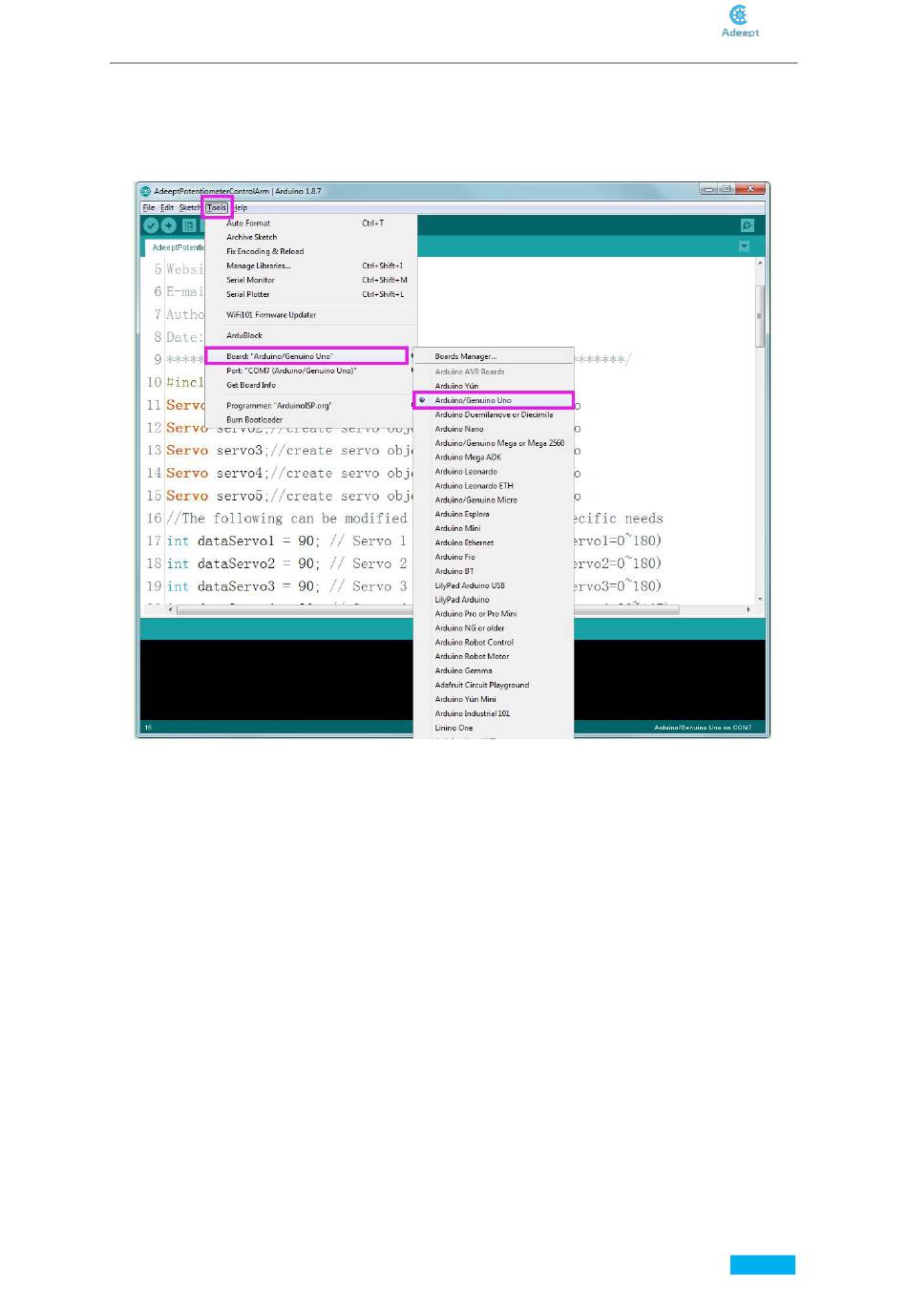Image resolution: width=907 pixels, height=1316 pixels.
Task: Open the File menu
Action: (x=148, y=207)
